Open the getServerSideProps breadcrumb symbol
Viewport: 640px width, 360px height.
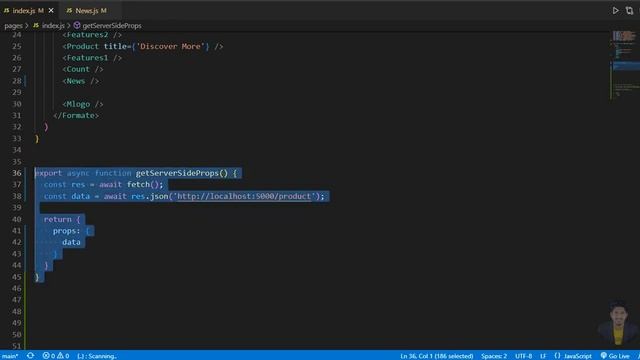[x=107, y=26]
